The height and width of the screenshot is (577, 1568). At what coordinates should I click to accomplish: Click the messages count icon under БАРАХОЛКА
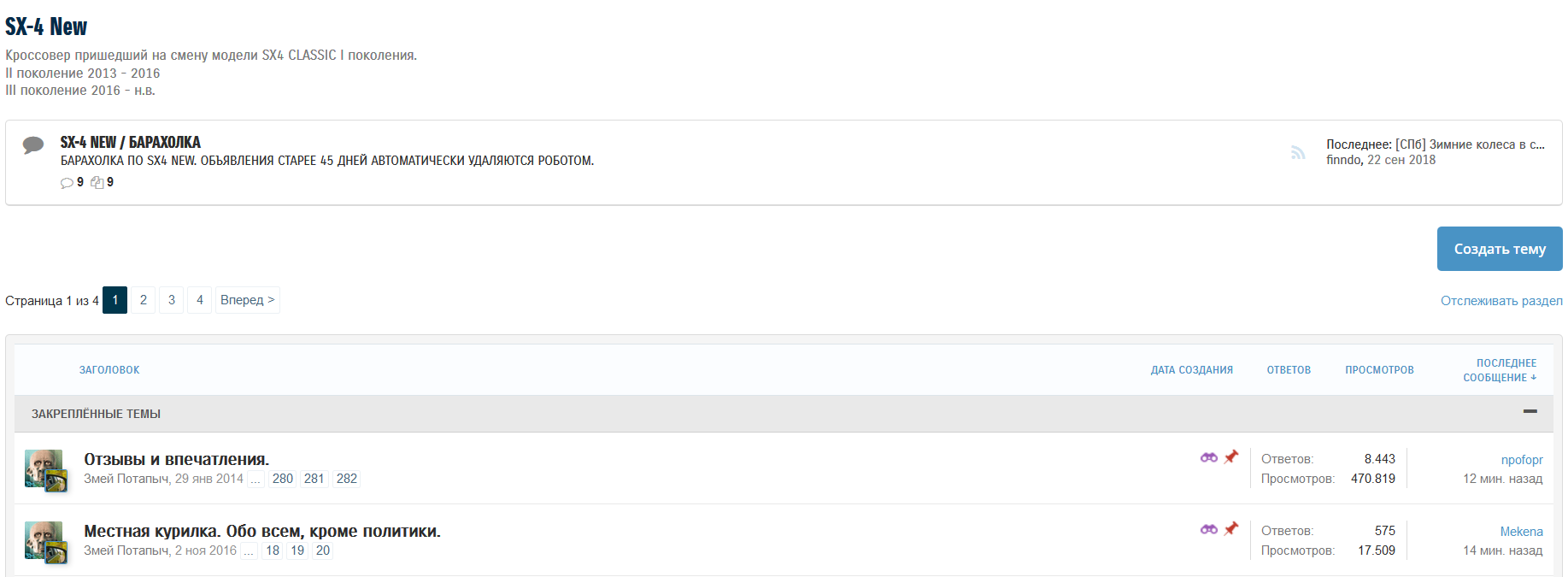pos(97,183)
